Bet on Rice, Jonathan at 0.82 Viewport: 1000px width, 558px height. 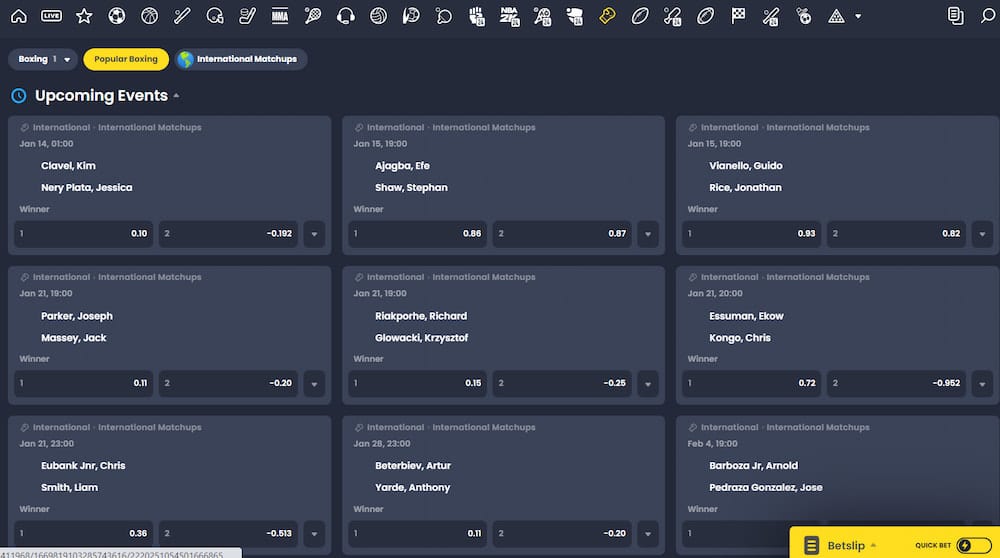click(896, 234)
